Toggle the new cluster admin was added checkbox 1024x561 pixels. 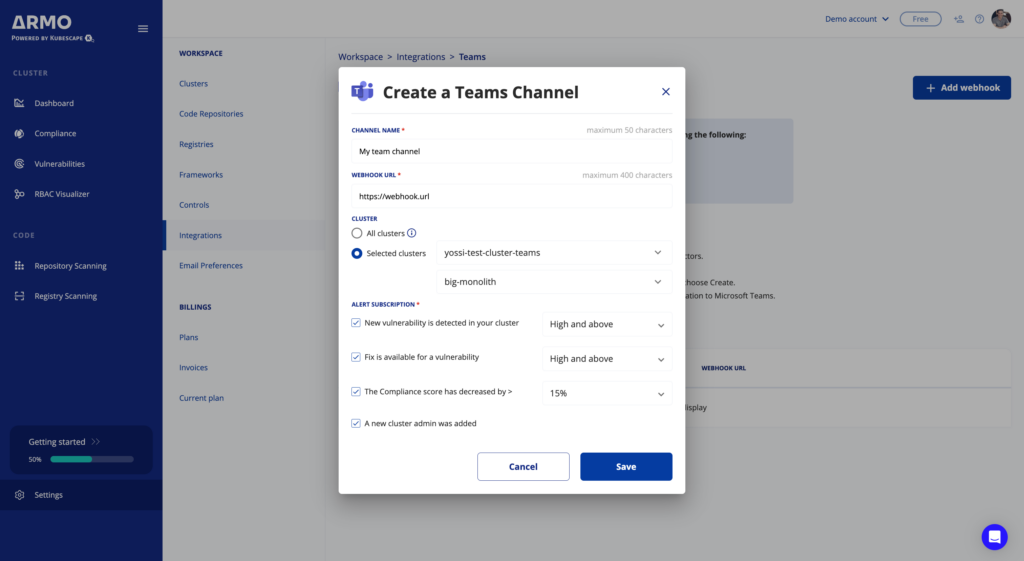[356, 423]
